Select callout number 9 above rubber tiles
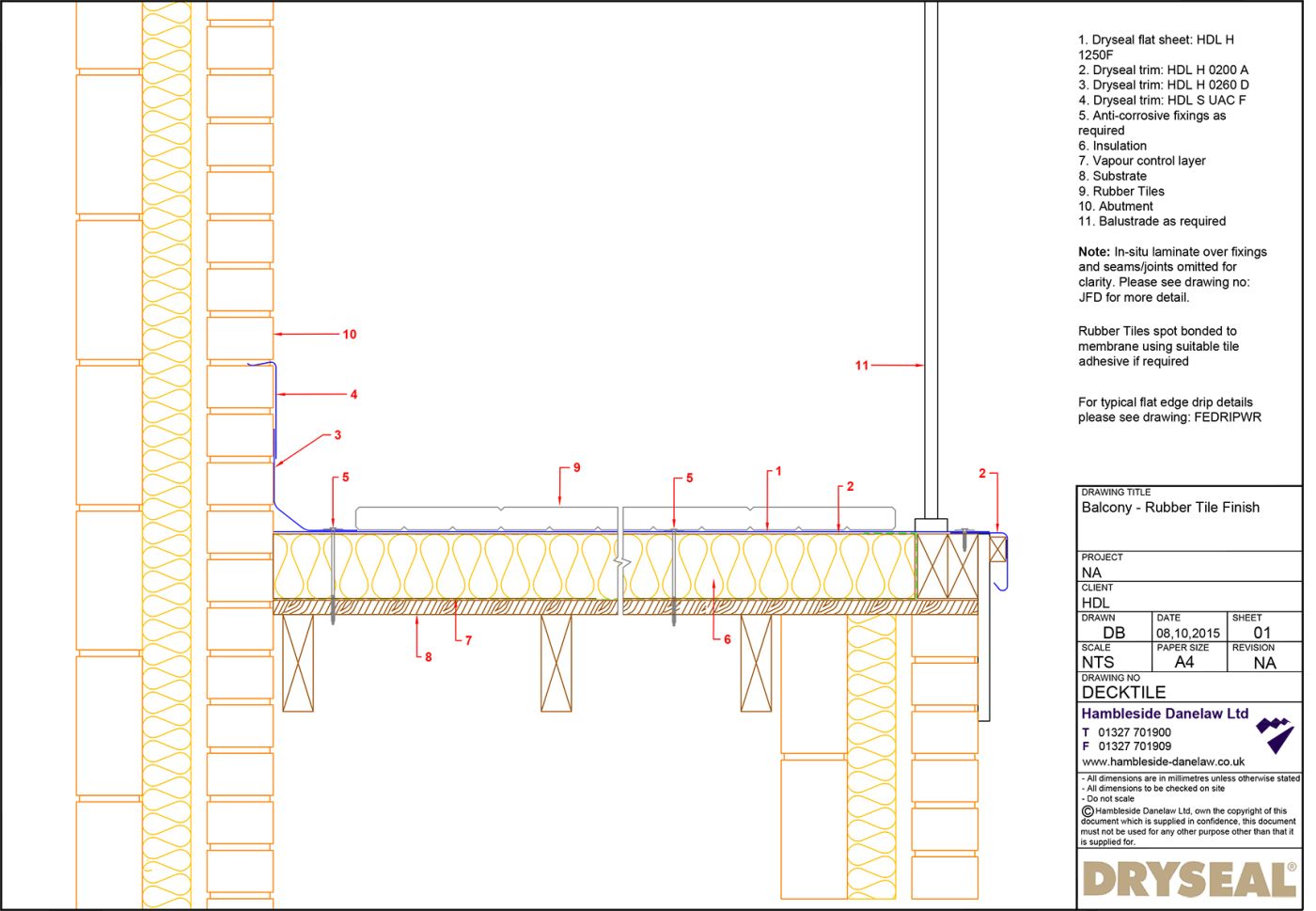This screenshot has width=1316, height=911. [x=576, y=467]
